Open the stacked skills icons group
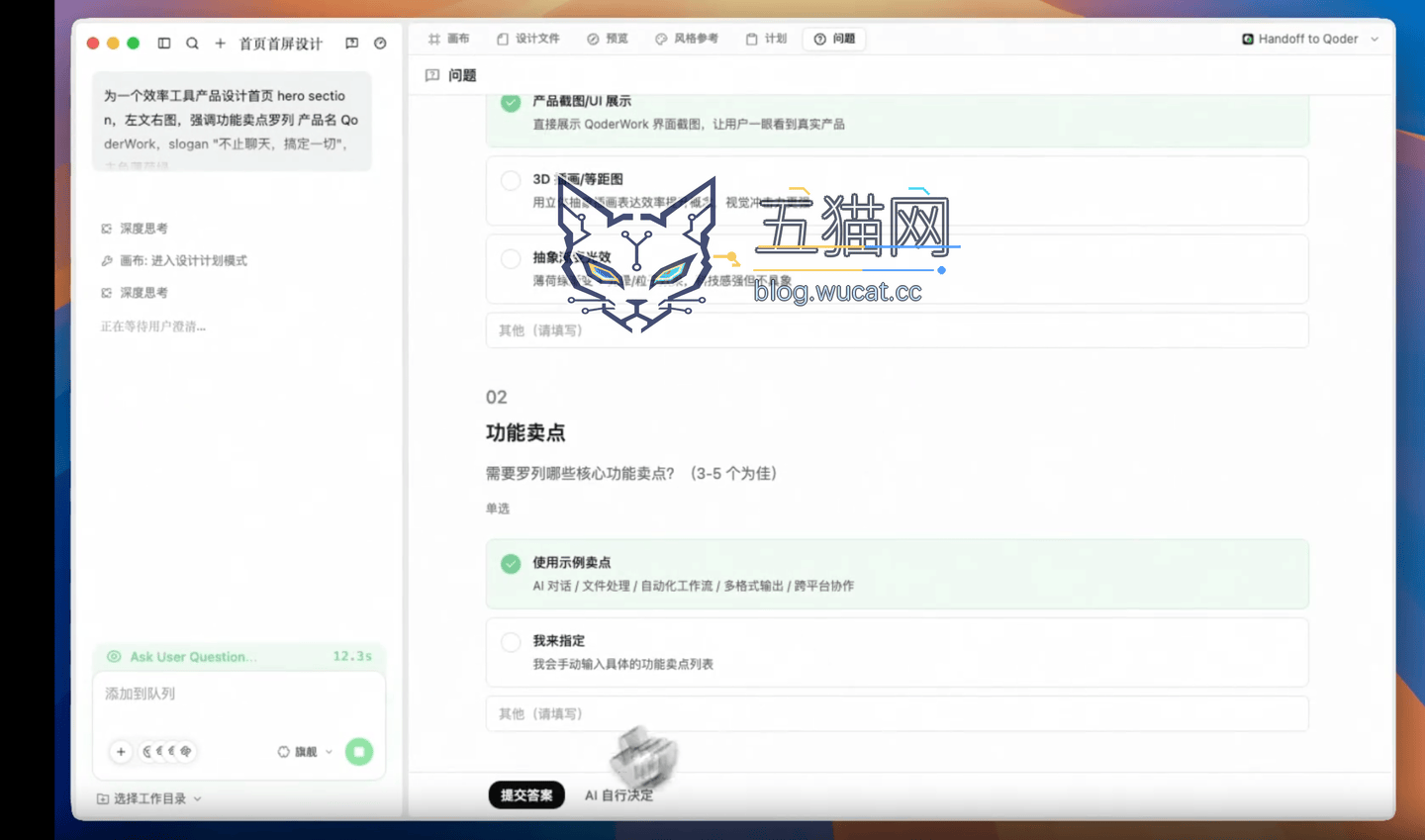The image size is (1425, 840). (167, 752)
